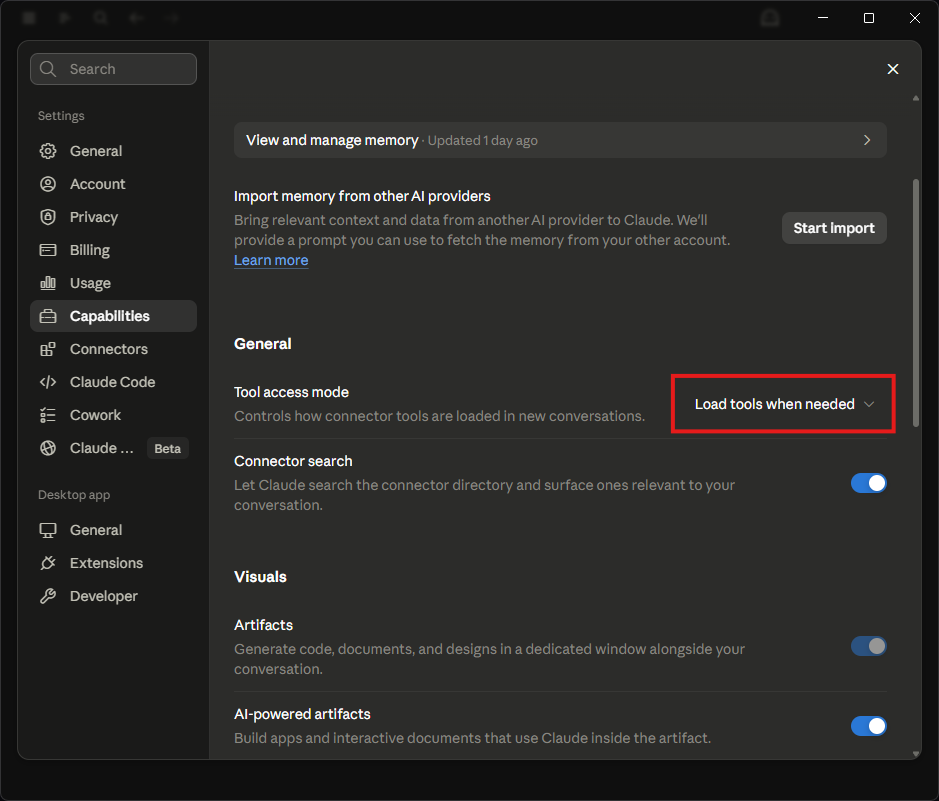Disable AI-powered artifacts switch

(x=868, y=726)
